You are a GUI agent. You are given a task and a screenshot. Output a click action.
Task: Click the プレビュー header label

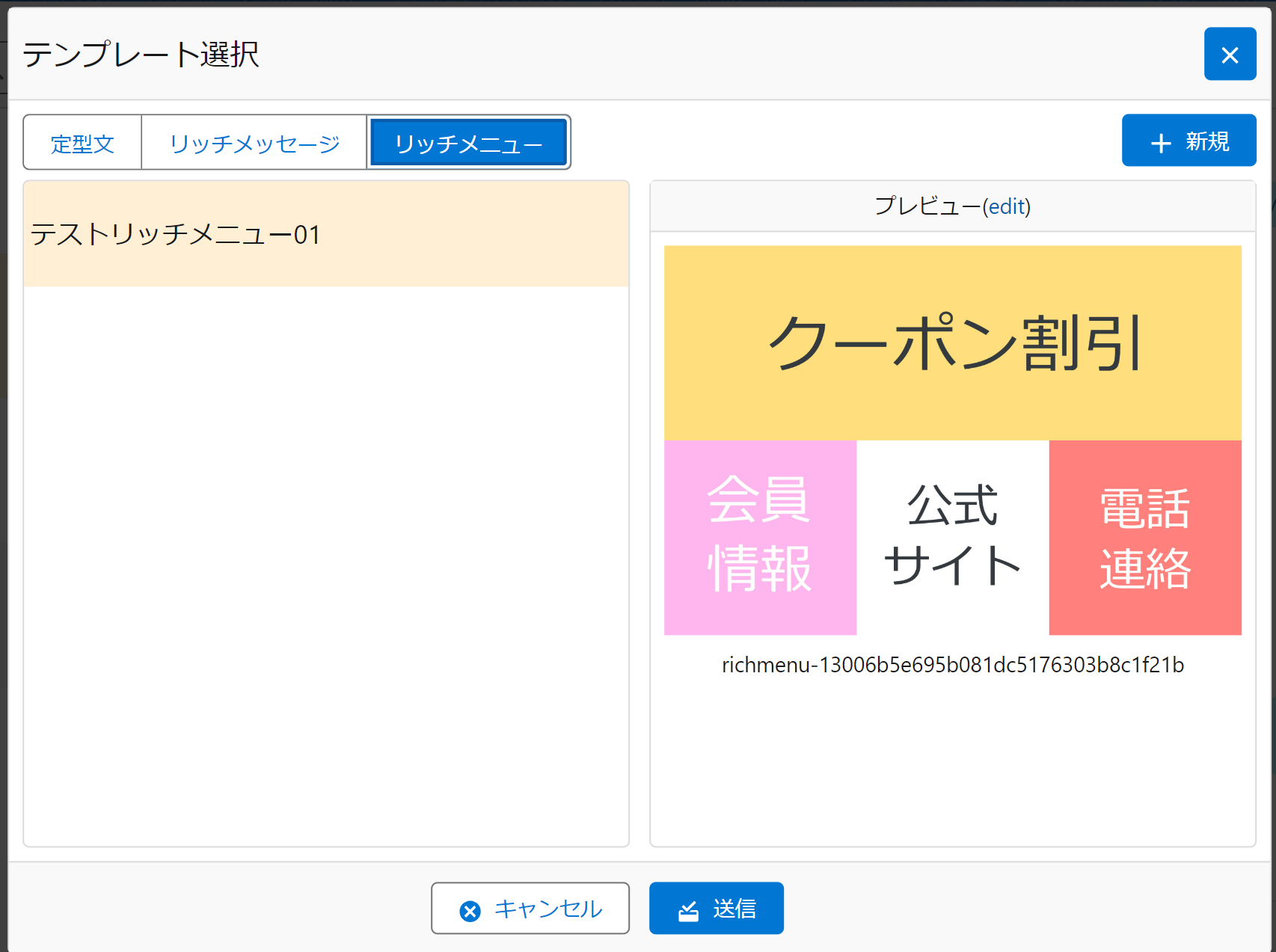(x=926, y=206)
